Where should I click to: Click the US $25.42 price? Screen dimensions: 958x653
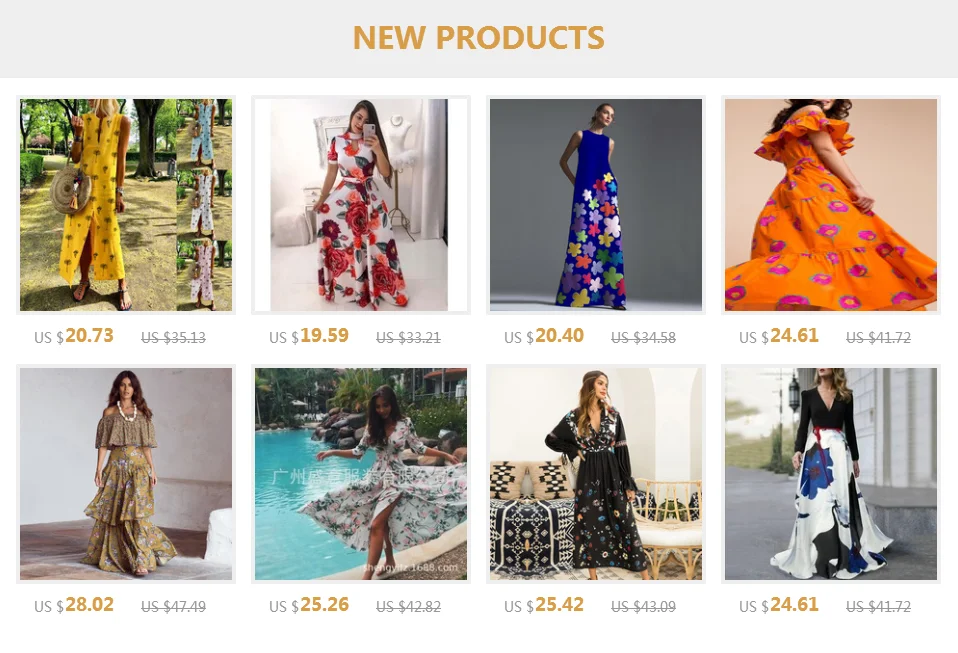click(x=544, y=605)
